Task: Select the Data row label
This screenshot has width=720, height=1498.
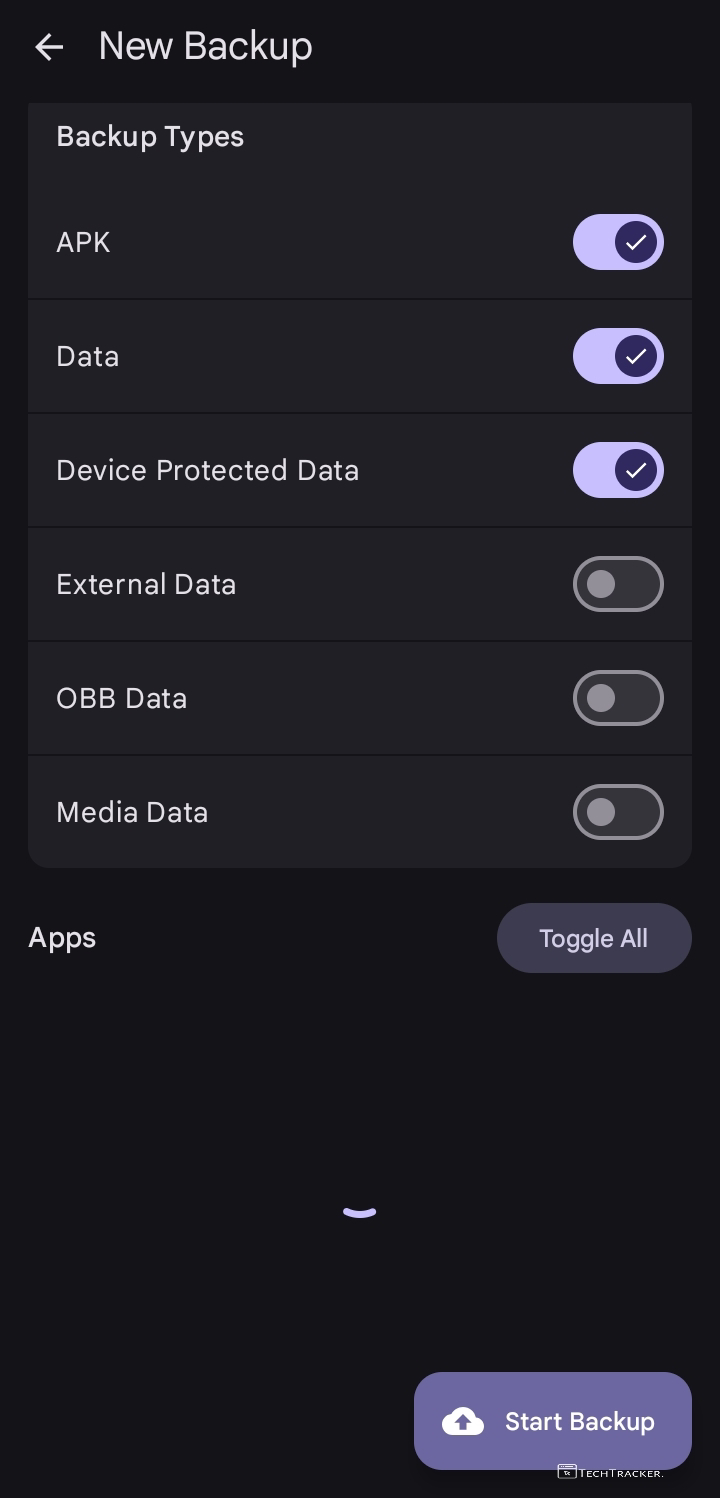Action: click(x=88, y=357)
